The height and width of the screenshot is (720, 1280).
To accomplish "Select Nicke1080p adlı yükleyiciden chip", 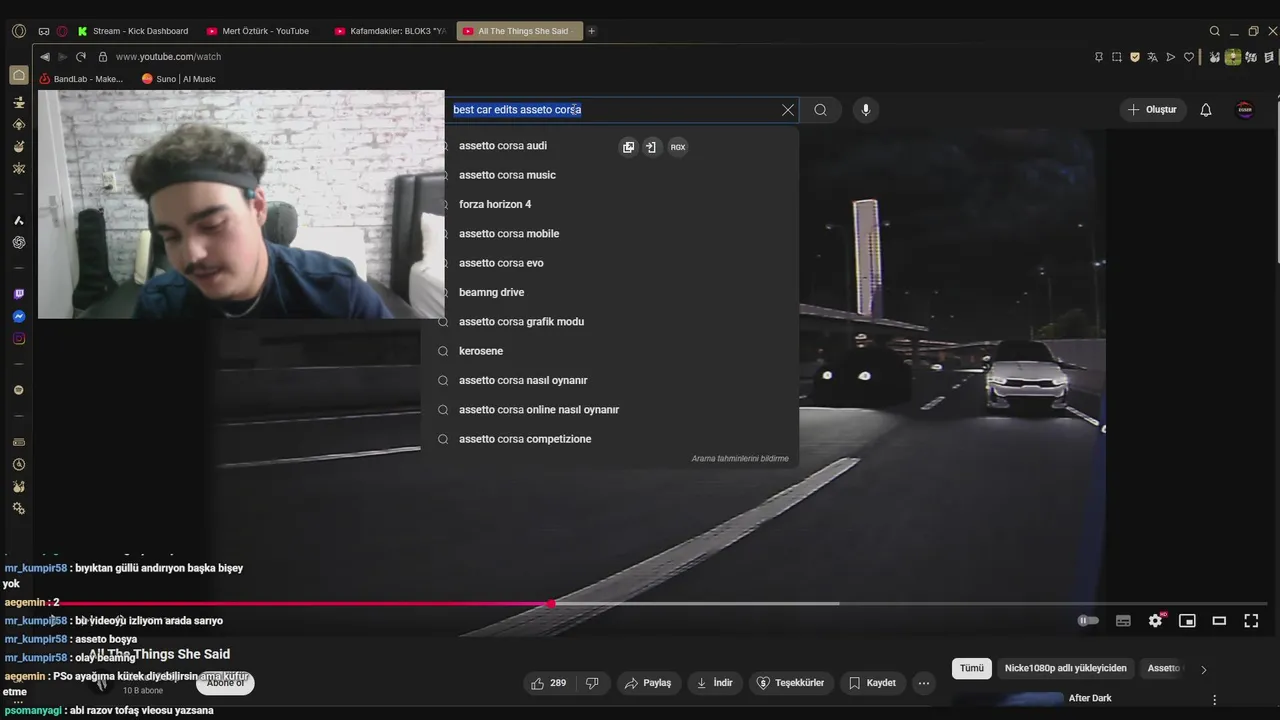I will (x=1066, y=668).
